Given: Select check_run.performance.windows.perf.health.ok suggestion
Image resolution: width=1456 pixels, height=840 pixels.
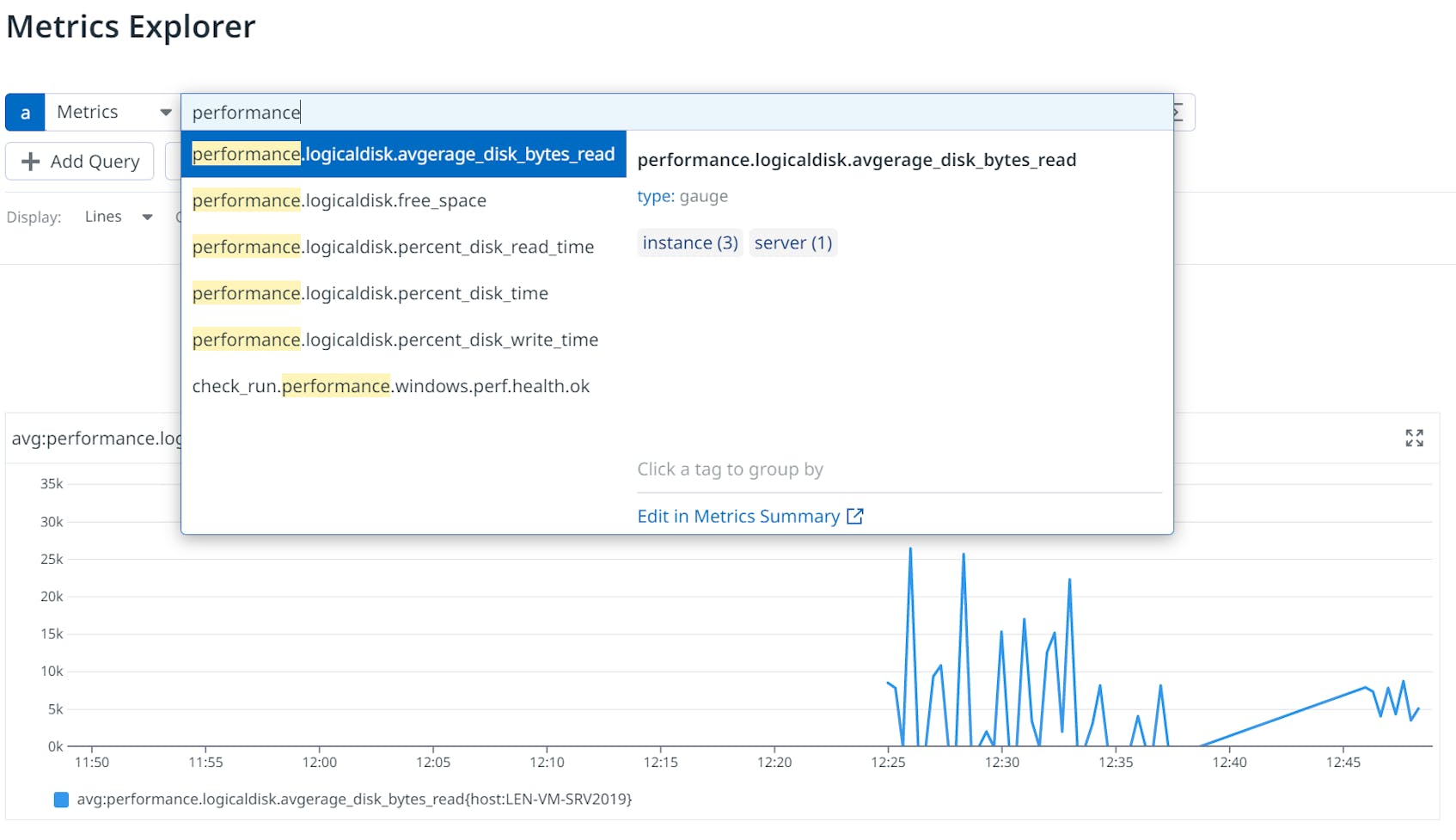Looking at the screenshot, I should [391, 386].
